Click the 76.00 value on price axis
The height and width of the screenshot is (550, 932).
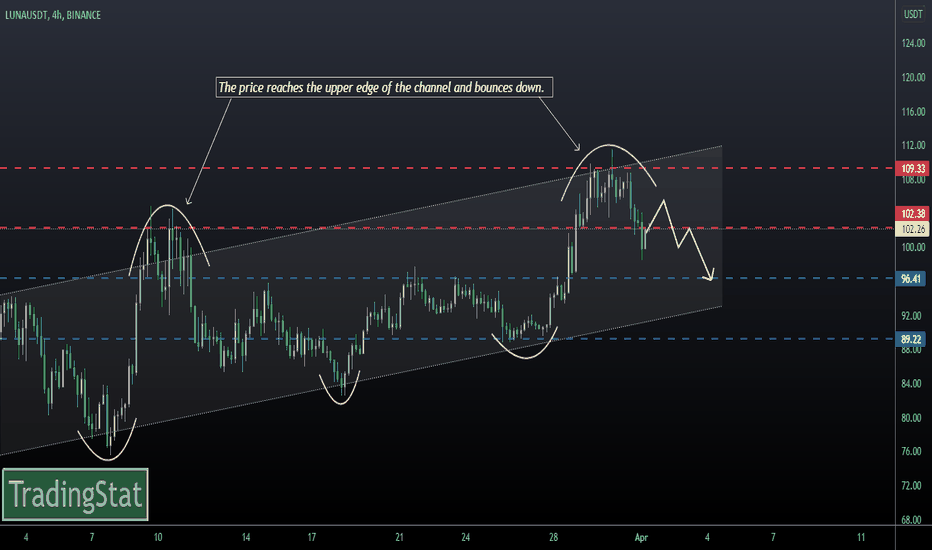pos(913,452)
